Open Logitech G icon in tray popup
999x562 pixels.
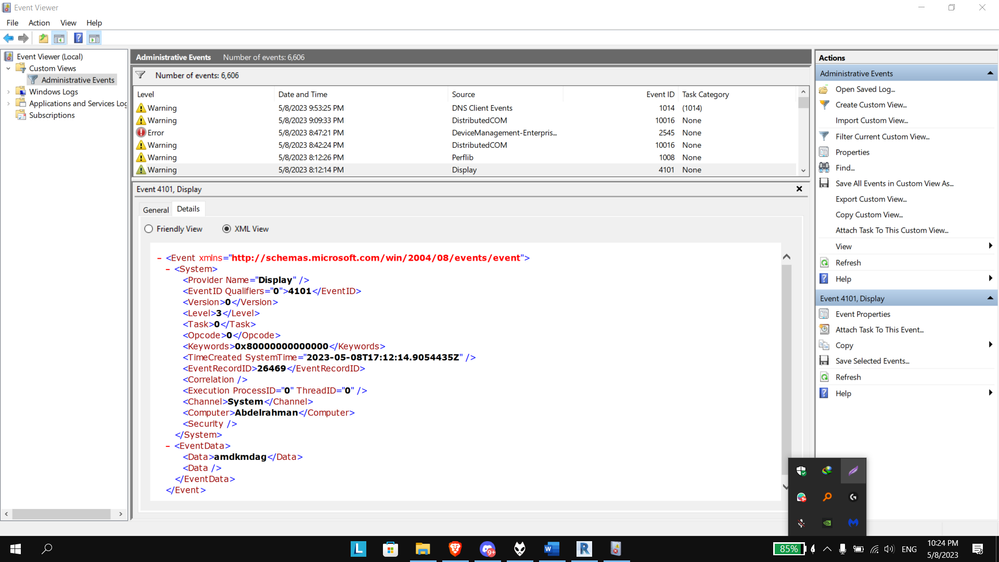[853, 497]
